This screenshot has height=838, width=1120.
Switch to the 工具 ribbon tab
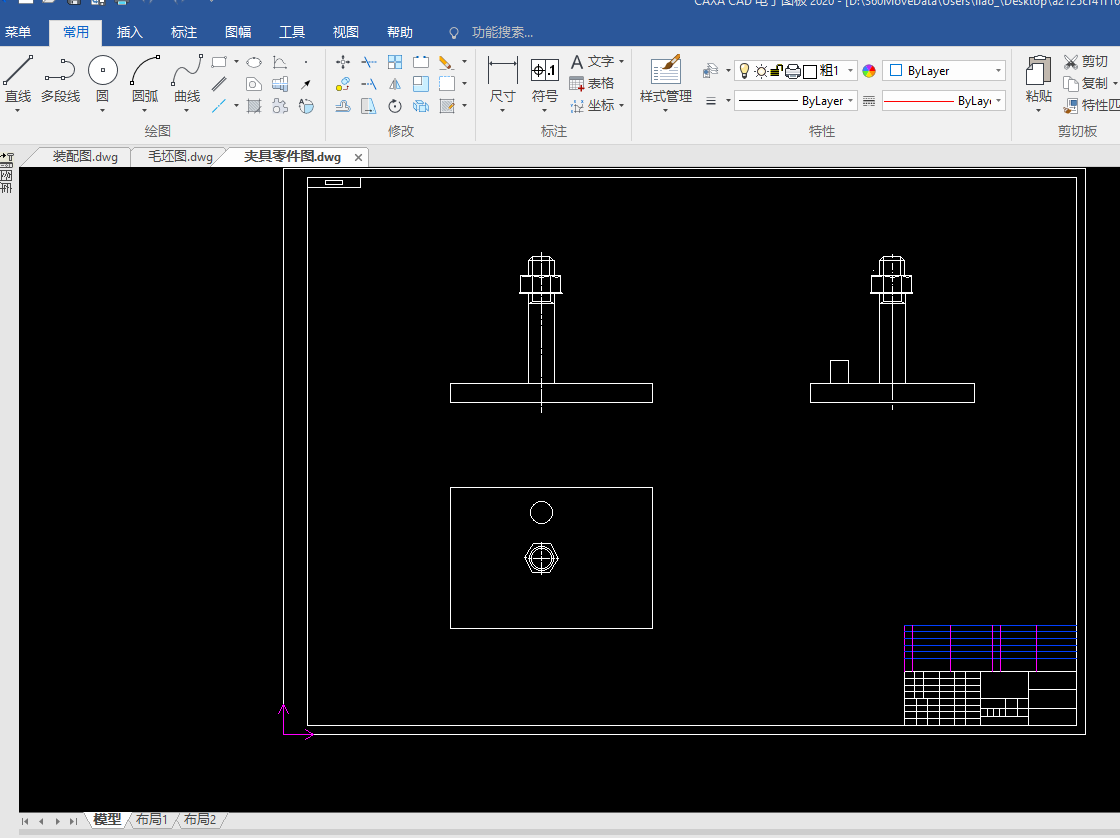pos(291,32)
